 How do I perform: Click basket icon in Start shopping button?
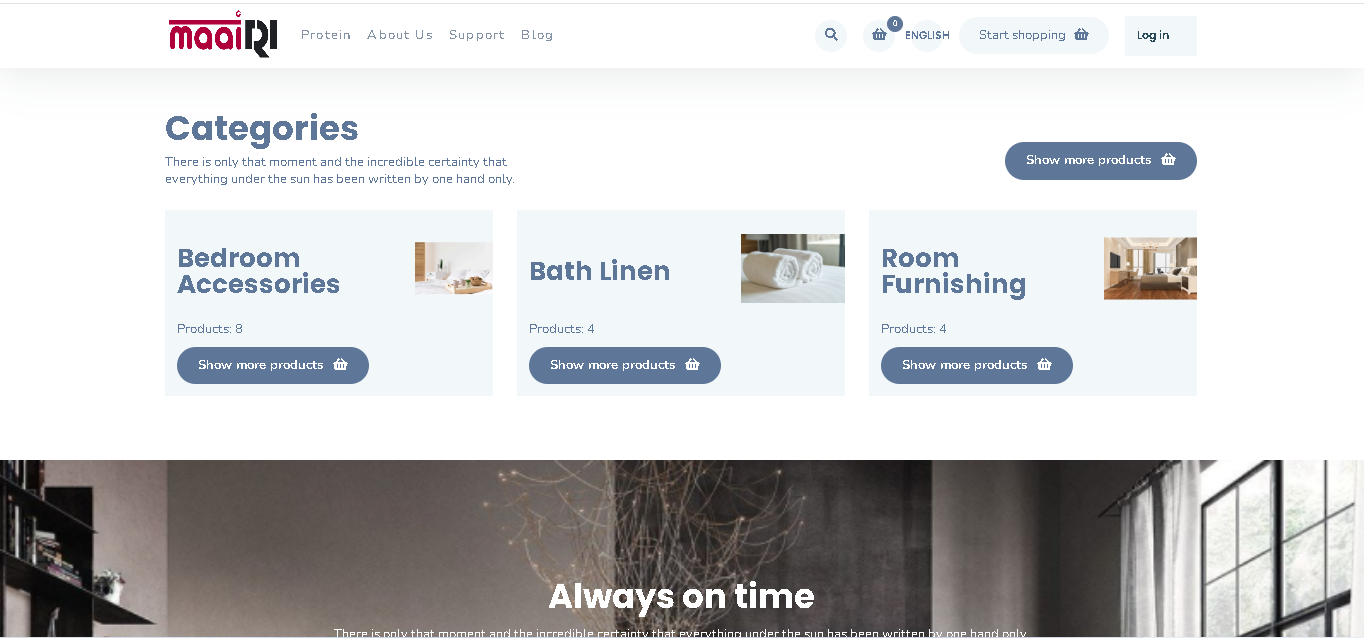click(1081, 35)
